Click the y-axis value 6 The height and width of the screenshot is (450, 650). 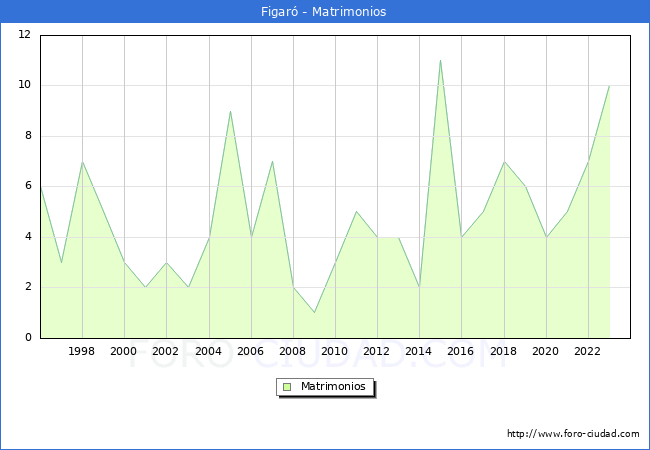click(x=28, y=186)
